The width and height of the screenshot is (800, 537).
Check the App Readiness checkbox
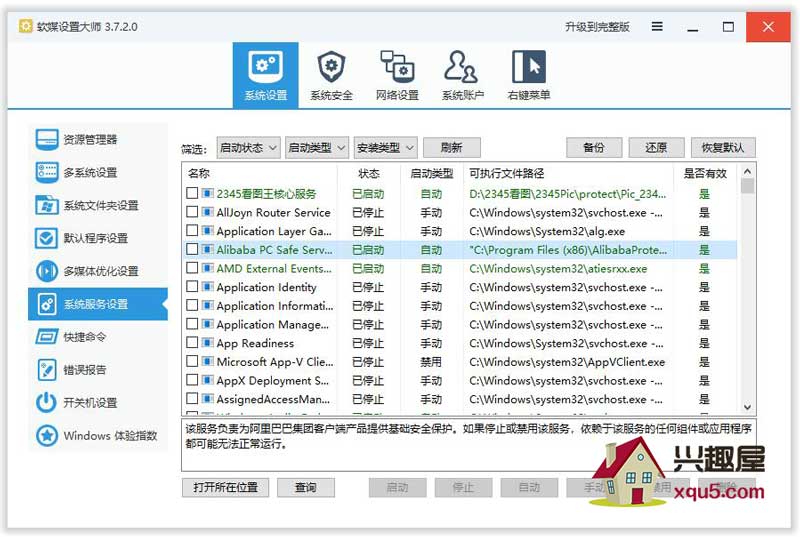click(x=192, y=343)
